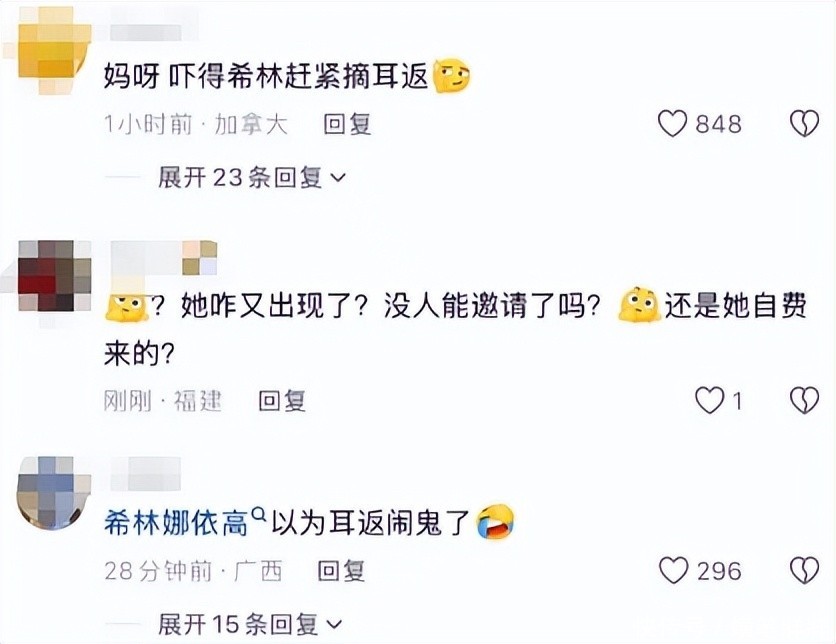The height and width of the screenshot is (644, 836).
Task: Like the comment with 296 likes
Action: tap(674, 570)
